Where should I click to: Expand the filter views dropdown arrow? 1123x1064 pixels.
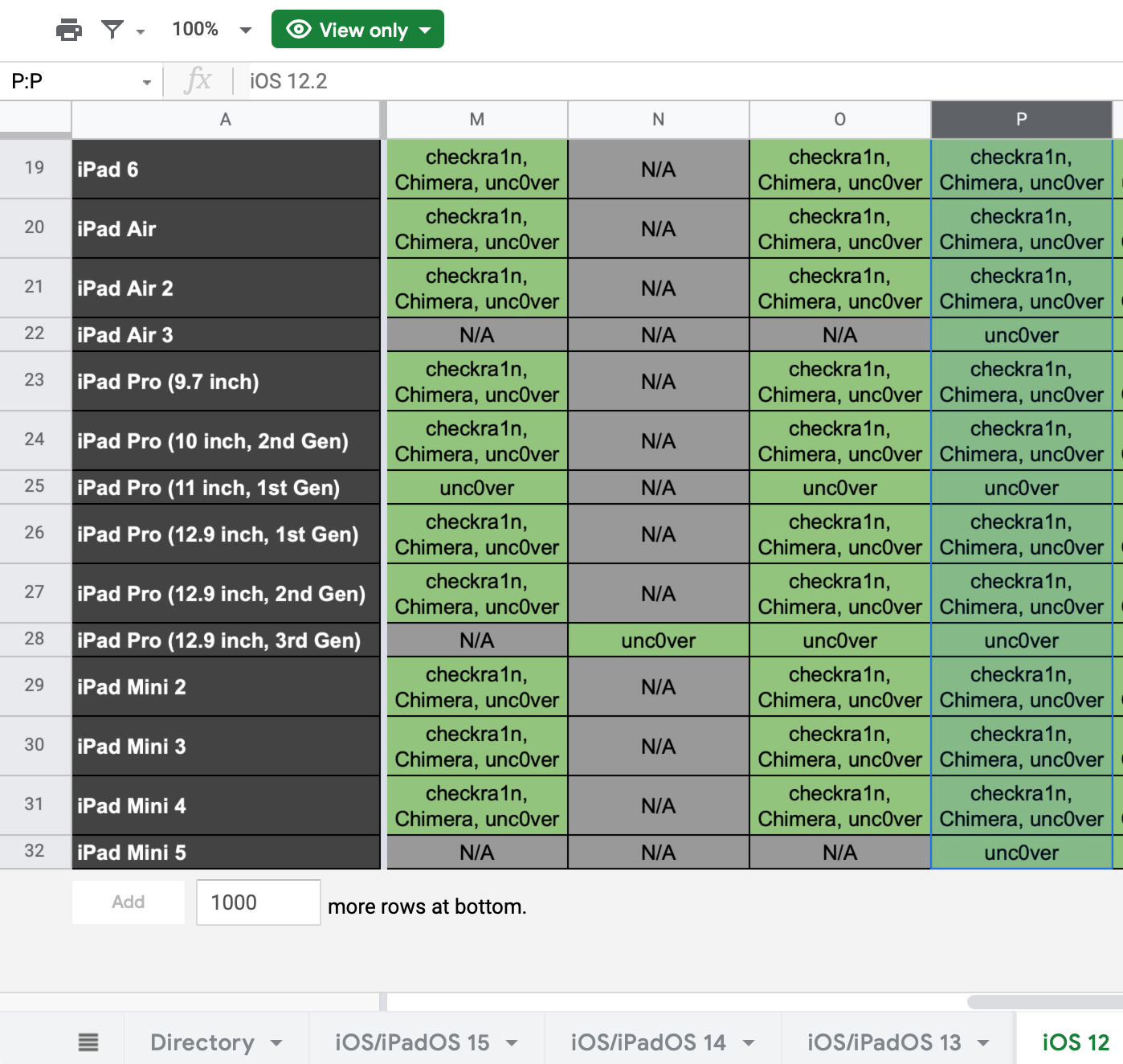click(x=141, y=32)
